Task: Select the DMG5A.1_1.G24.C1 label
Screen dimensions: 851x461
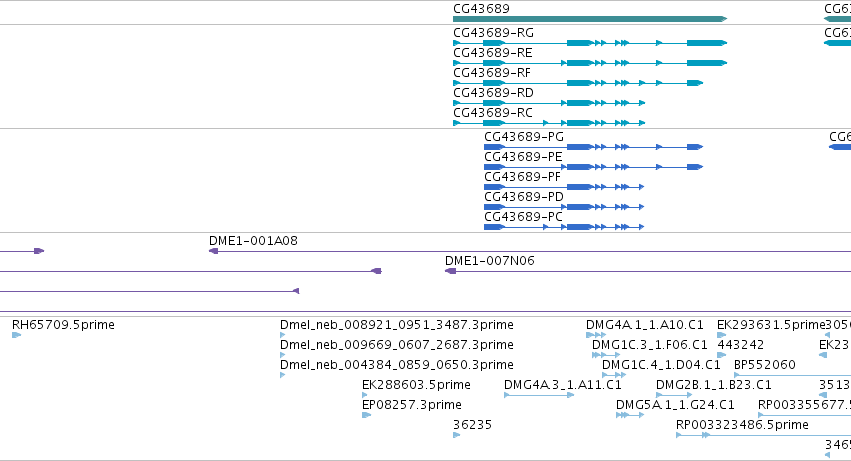Action: (x=675, y=406)
